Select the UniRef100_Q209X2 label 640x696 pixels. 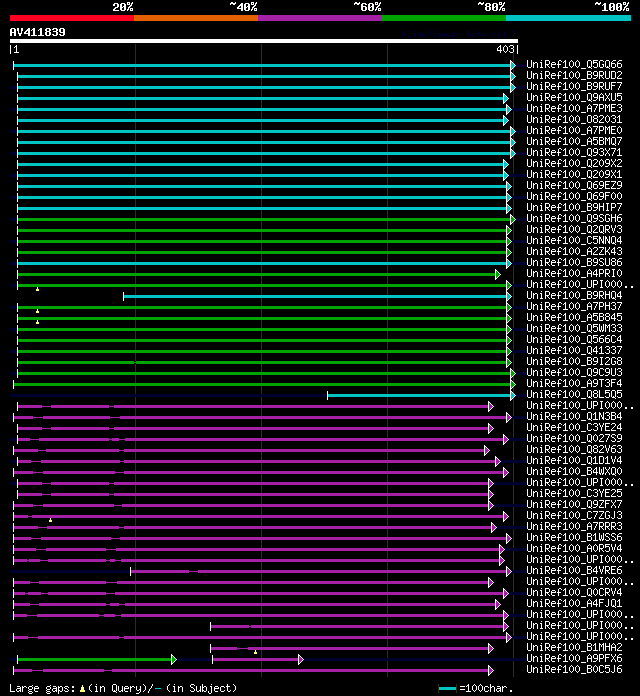click(x=574, y=163)
